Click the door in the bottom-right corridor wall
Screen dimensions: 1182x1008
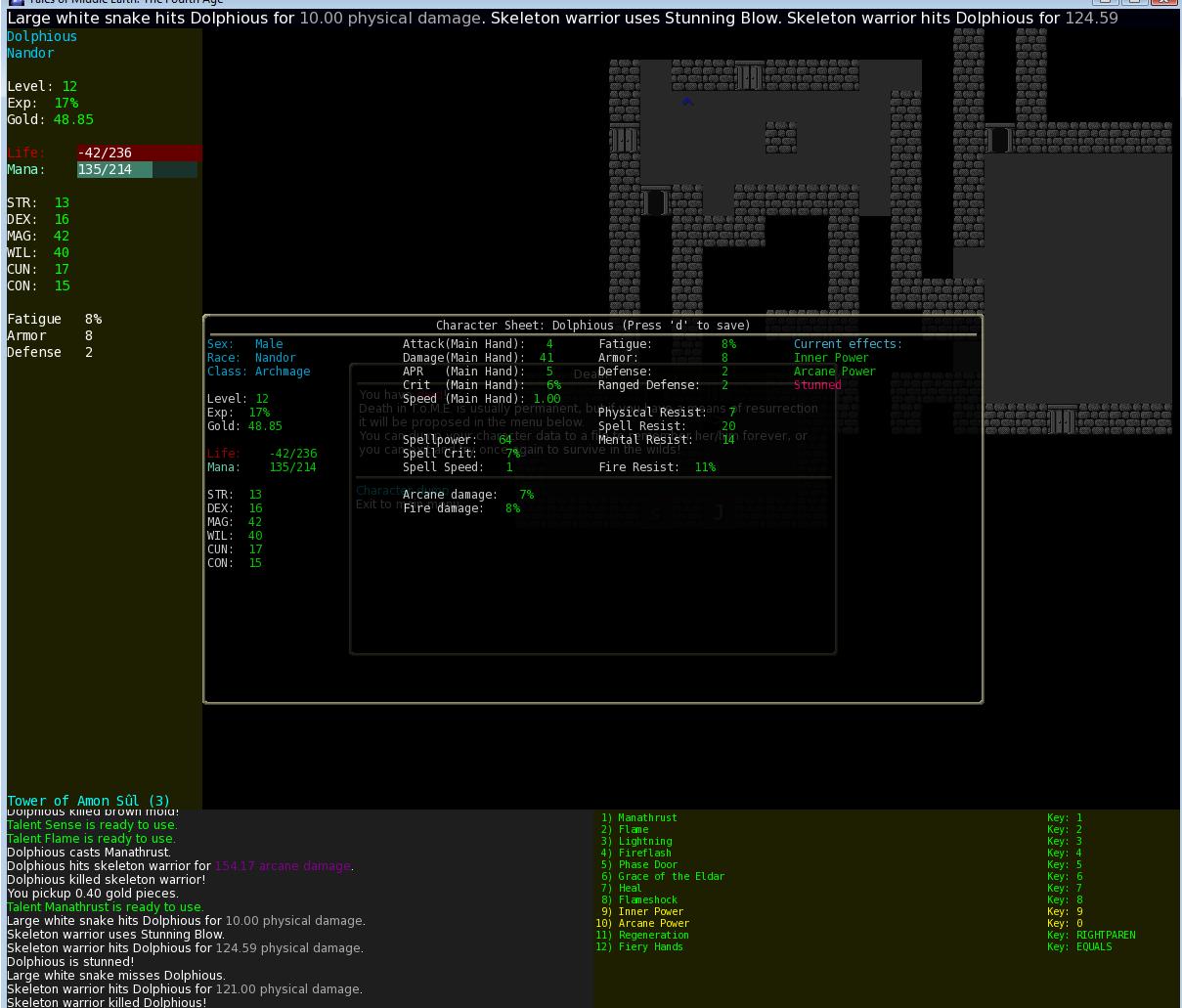coord(1063,419)
